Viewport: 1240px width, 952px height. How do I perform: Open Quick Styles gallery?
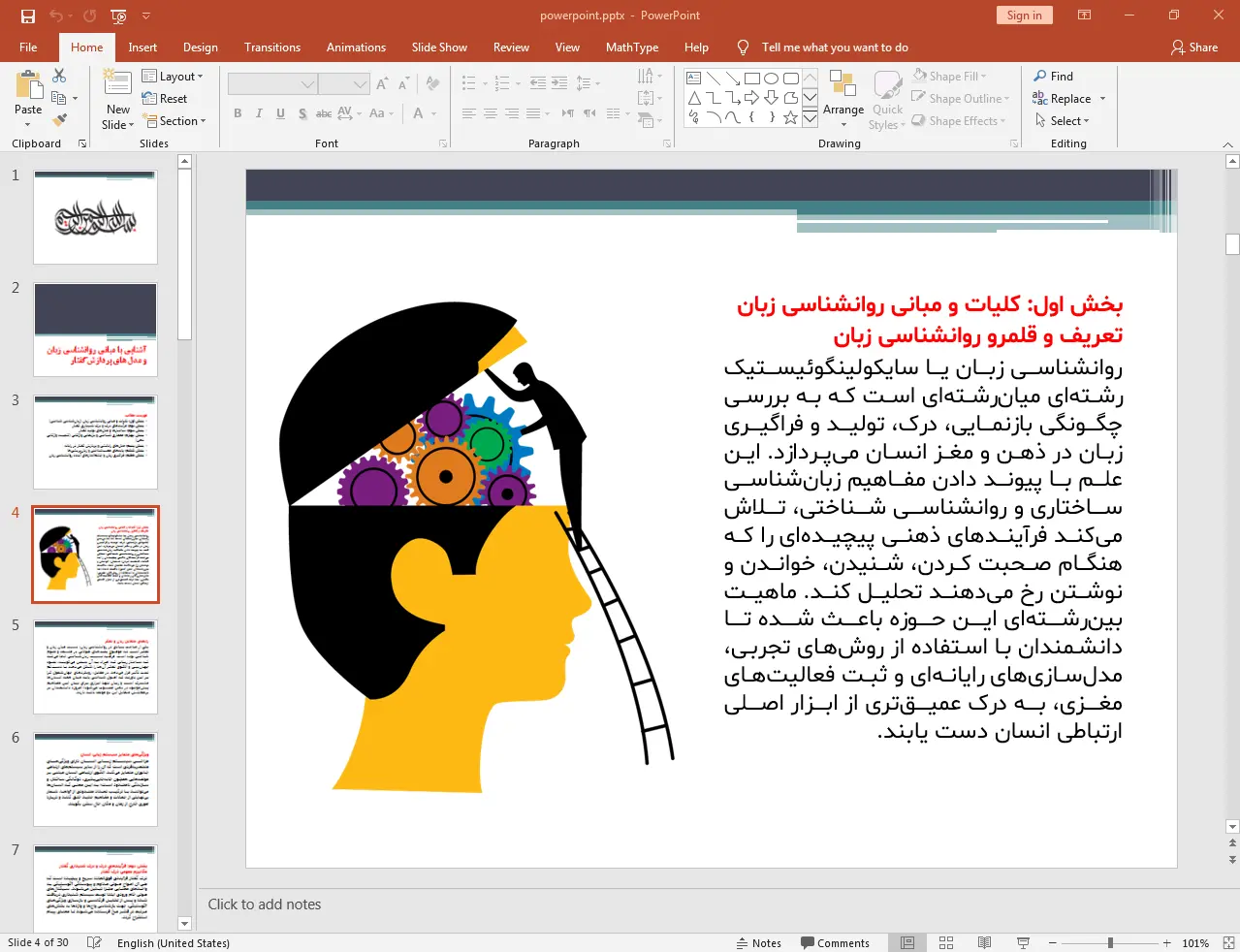(886, 100)
